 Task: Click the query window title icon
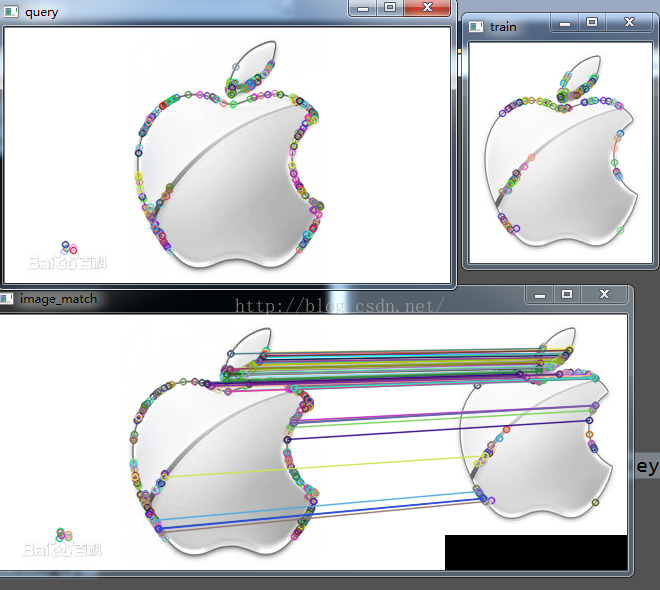tap(11, 12)
